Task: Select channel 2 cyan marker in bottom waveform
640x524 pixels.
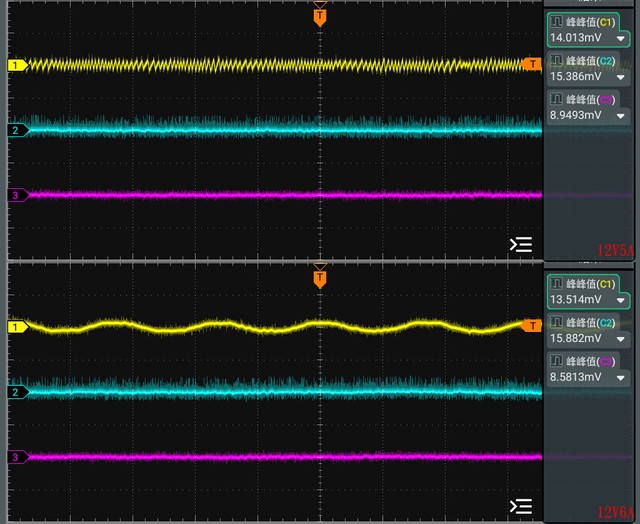Action: click(18, 392)
